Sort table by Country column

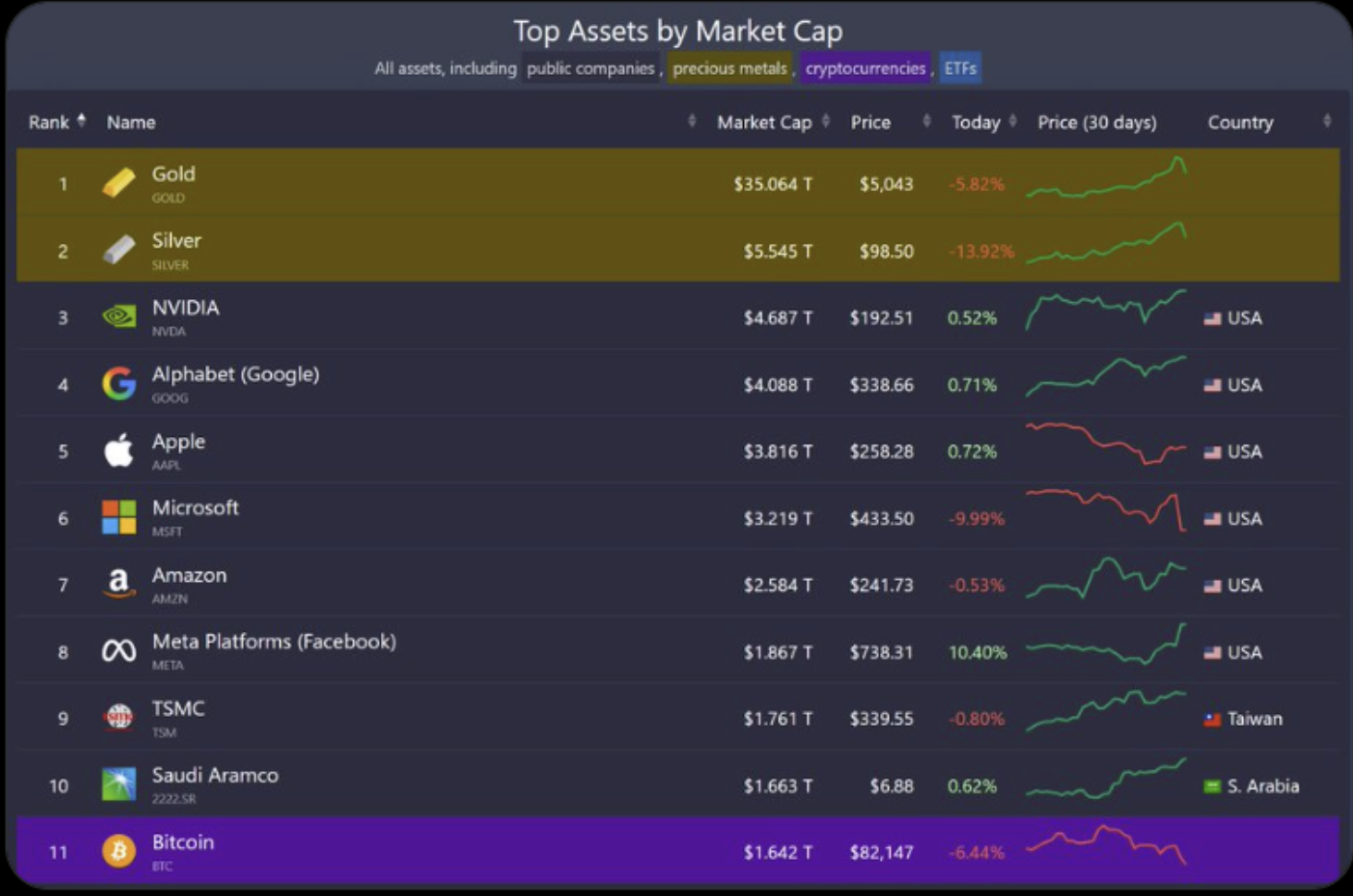pos(1240,122)
